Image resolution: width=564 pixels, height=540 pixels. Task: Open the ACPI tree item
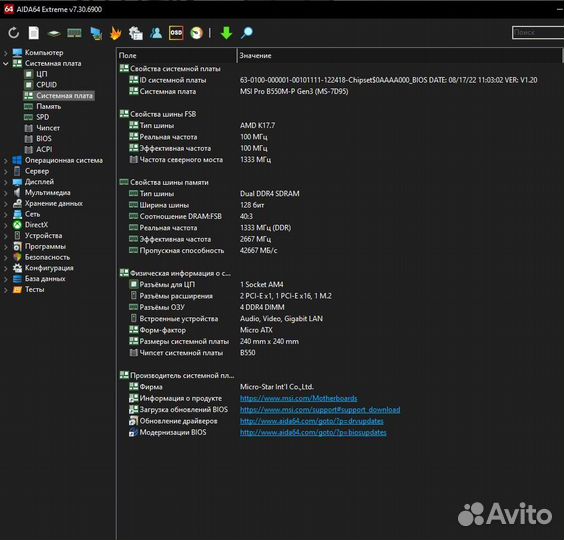[x=44, y=149]
